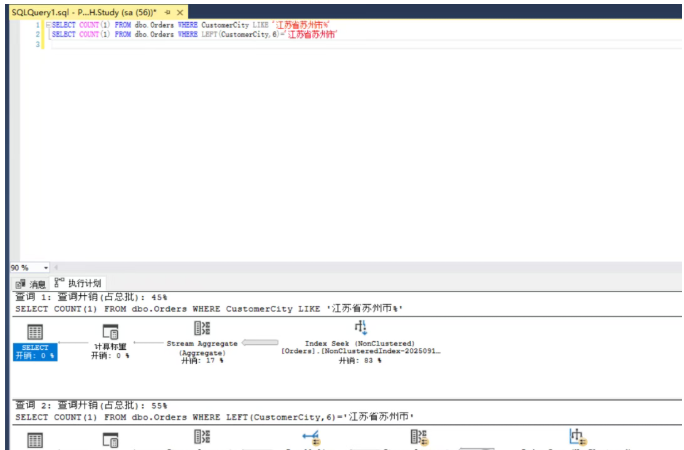
Task: Click the SELECT node icon in query 1
Action: tap(35, 332)
